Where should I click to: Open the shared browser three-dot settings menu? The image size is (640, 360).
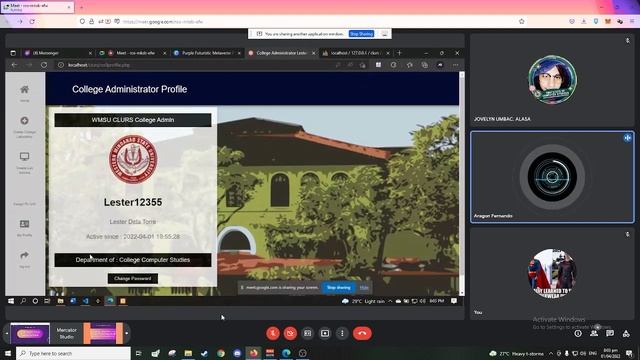pyautogui.click(x=456, y=65)
